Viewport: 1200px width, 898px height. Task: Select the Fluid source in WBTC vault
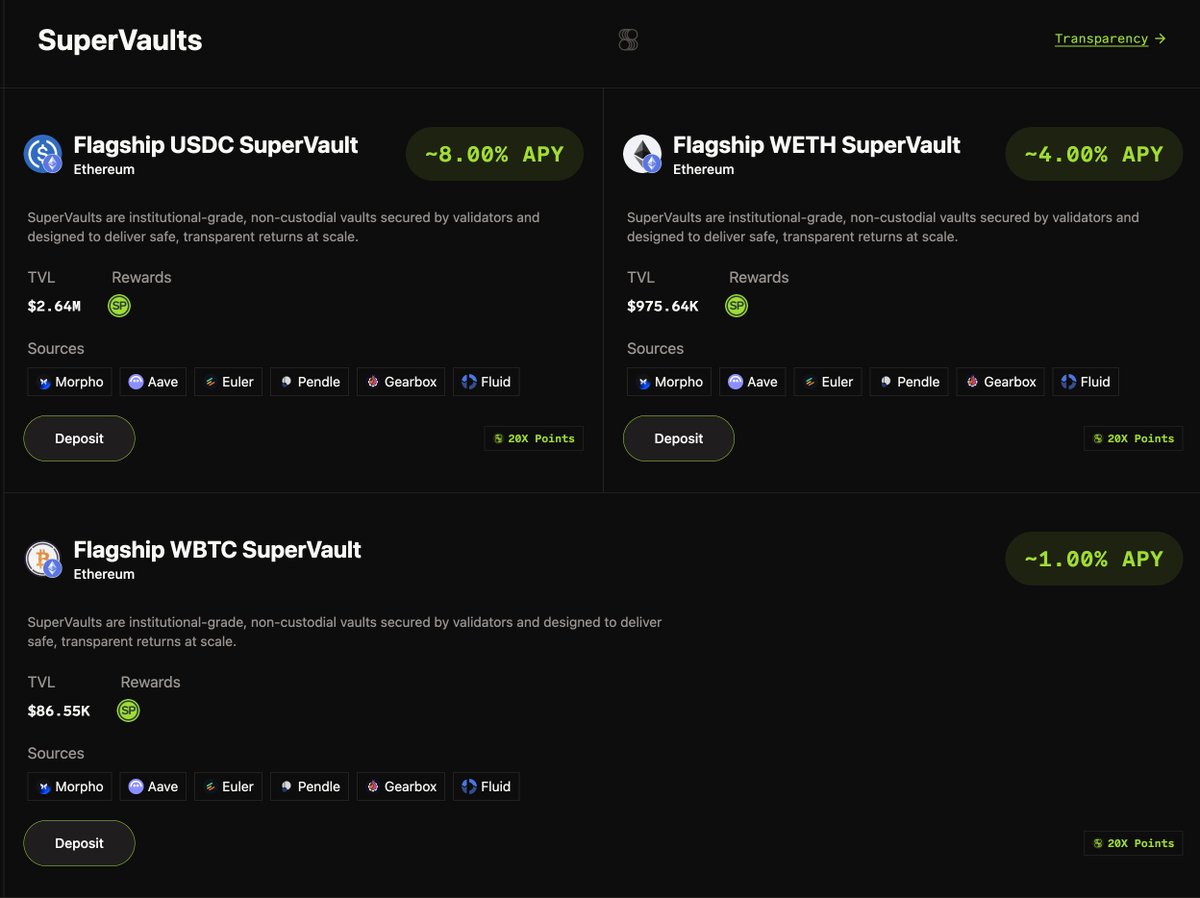tap(486, 787)
